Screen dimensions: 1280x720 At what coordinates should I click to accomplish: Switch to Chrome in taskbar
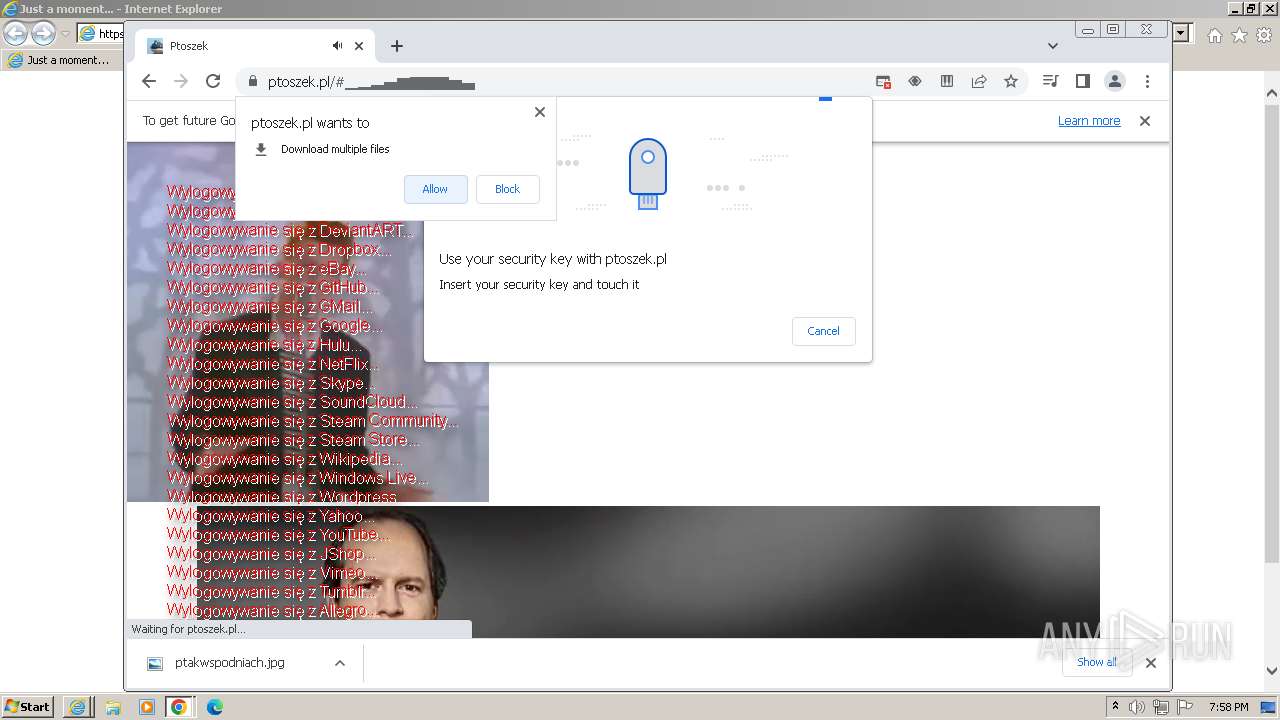click(x=179, y=707)
